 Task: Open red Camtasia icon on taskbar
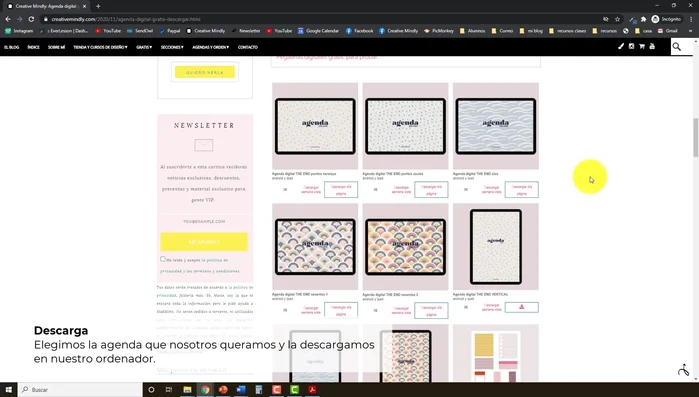[x=277, y=389]
